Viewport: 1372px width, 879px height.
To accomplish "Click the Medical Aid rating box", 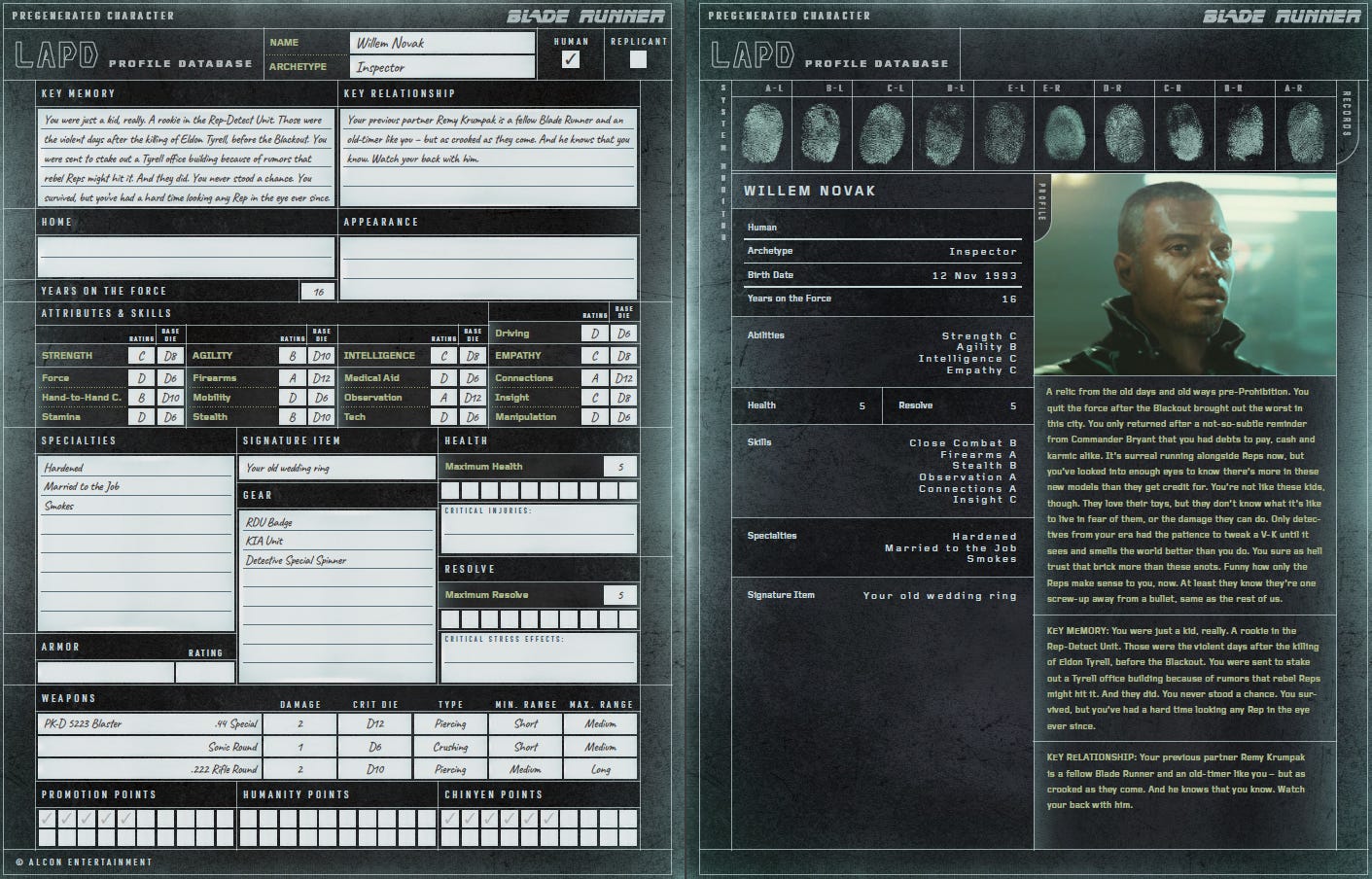I will pyautogui.click(x=444, y=378).
